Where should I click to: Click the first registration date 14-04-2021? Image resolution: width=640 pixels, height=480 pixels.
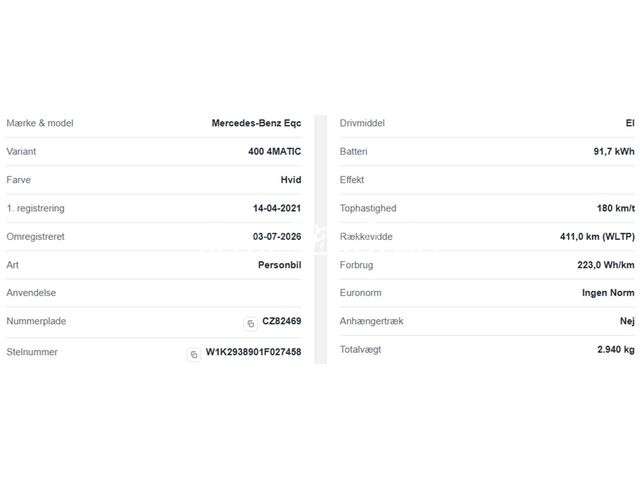(277, 208)
